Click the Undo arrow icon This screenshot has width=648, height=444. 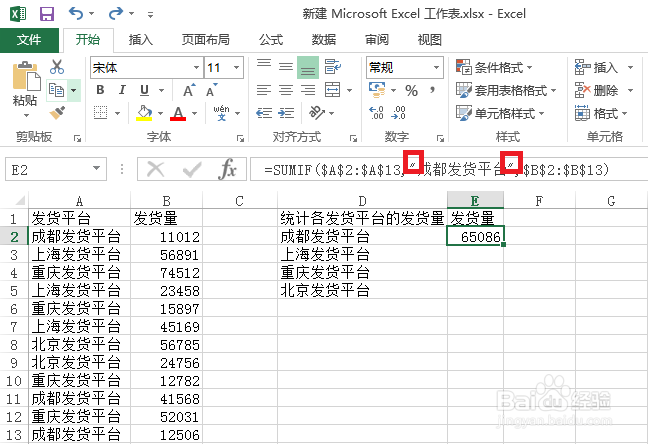(76, 14)
